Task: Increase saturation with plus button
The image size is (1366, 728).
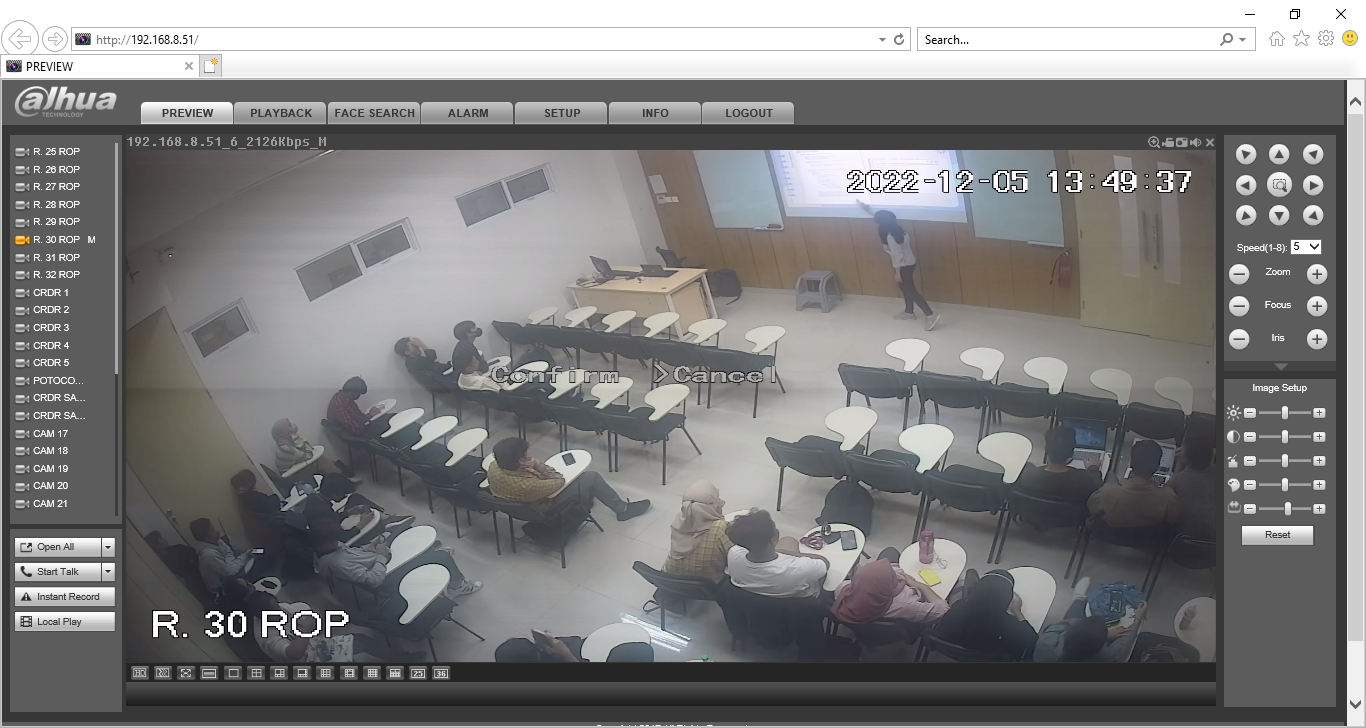Action: [1319, 461]
